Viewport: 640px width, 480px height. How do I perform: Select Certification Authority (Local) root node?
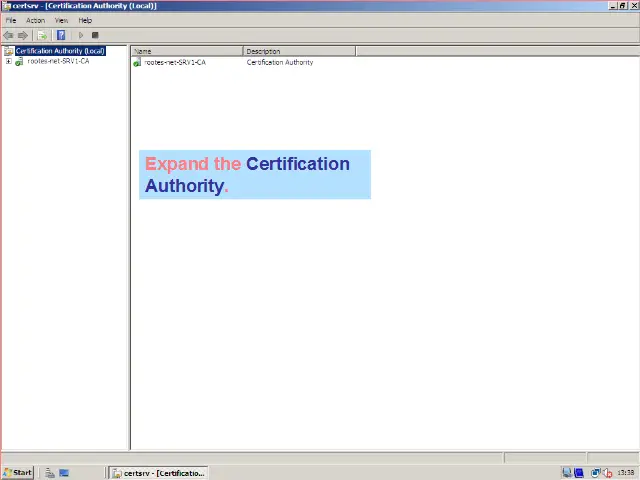pos(59,51)
